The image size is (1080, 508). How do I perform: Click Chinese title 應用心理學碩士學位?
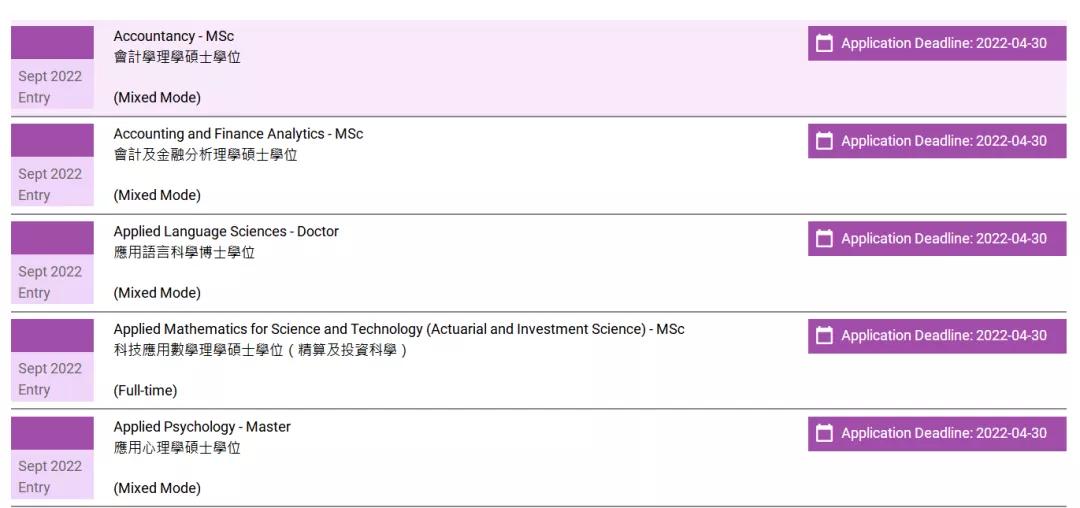(177, 448)
